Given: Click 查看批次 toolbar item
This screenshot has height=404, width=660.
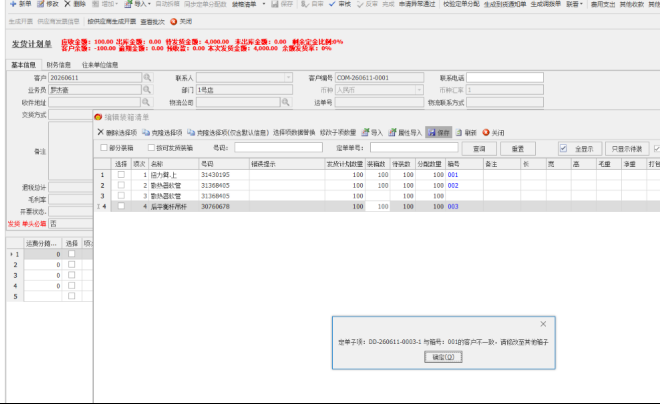Looking at the screenshot, I should (152, 21).
